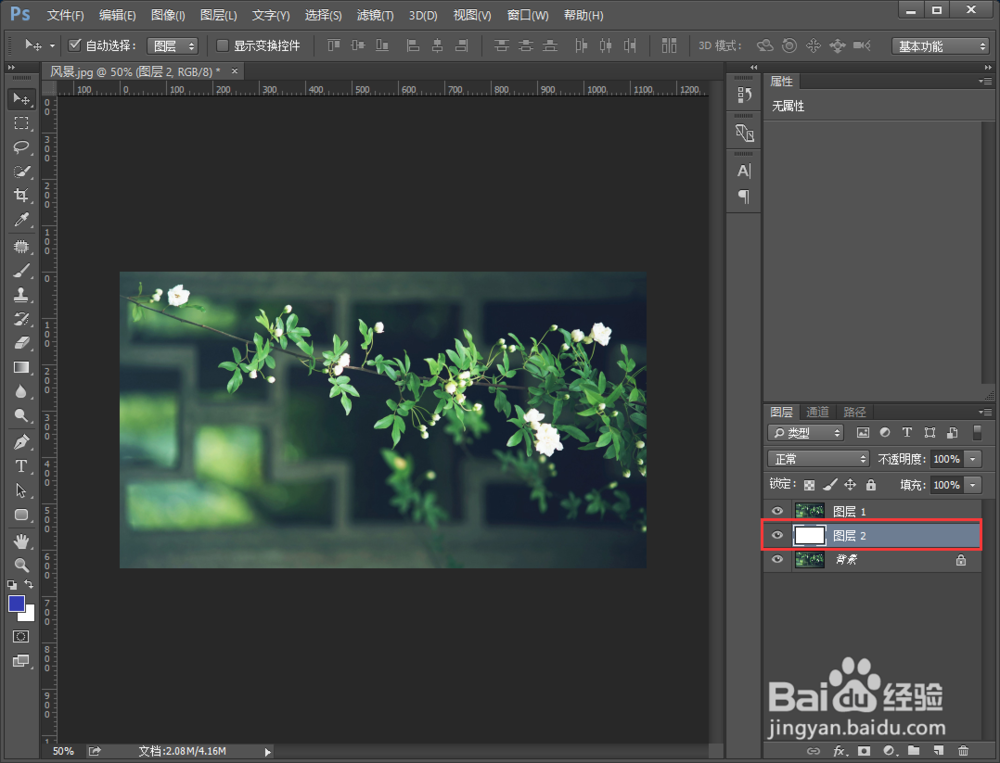This screenshot has width=1000, height=763.
Task: Hide the 背景 layer eye icon
Action: point(777,559)
